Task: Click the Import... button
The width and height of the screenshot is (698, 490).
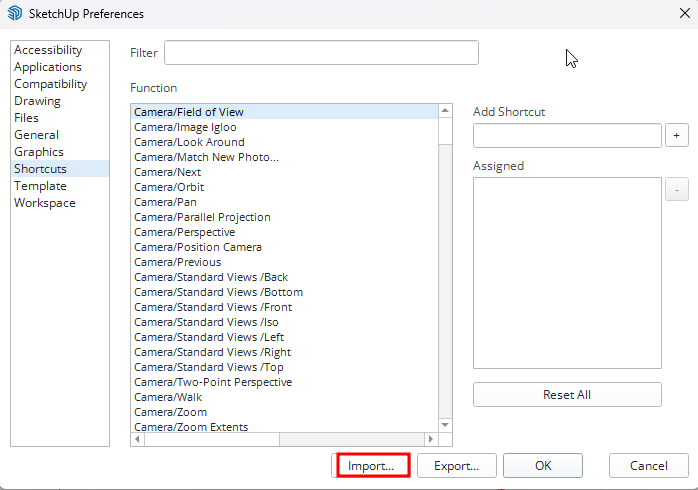Action: [x=373, y=466]
